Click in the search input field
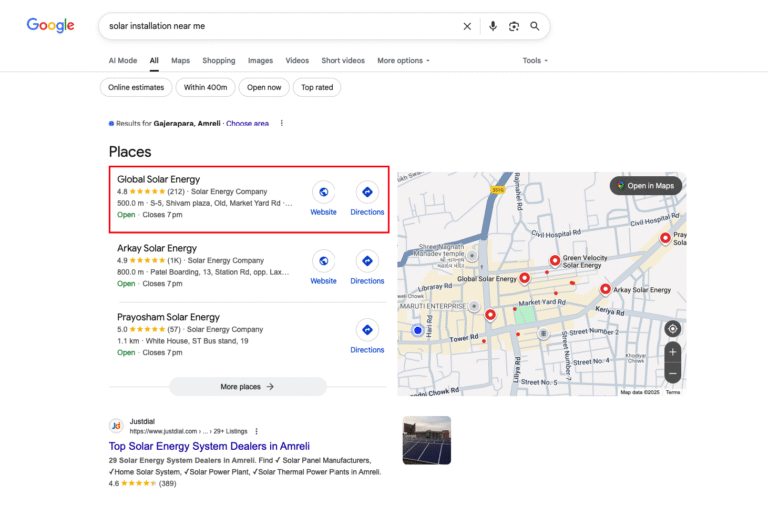The image size is (768, 505). (282, 26)
